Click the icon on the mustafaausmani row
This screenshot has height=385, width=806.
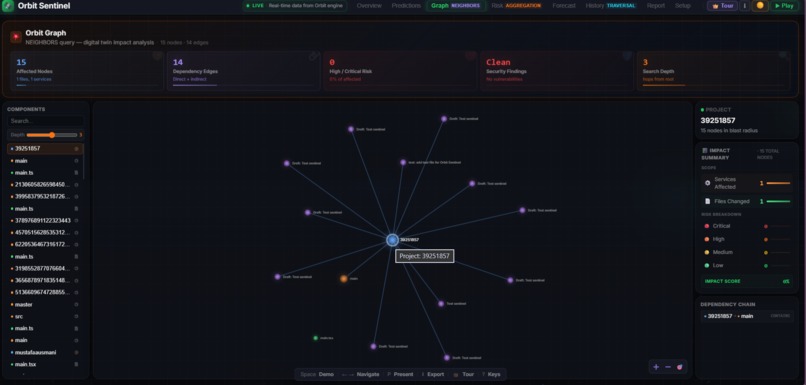pos(76,353)
